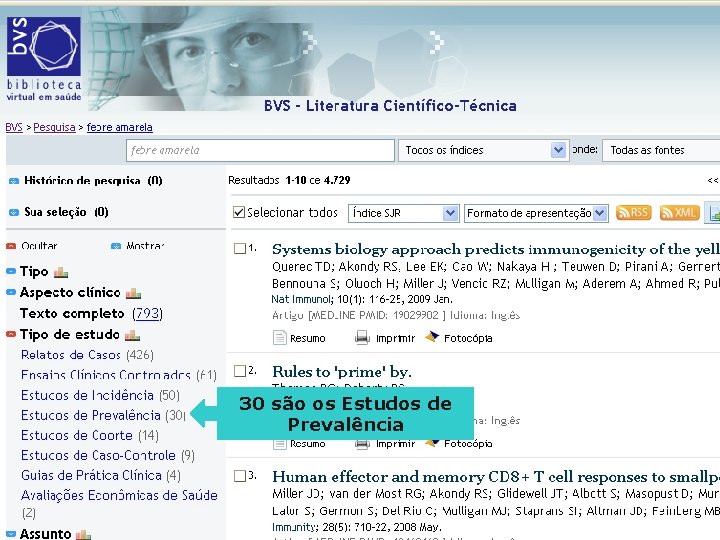Click Histórico de pesquisa (0)

pos(93,180)
